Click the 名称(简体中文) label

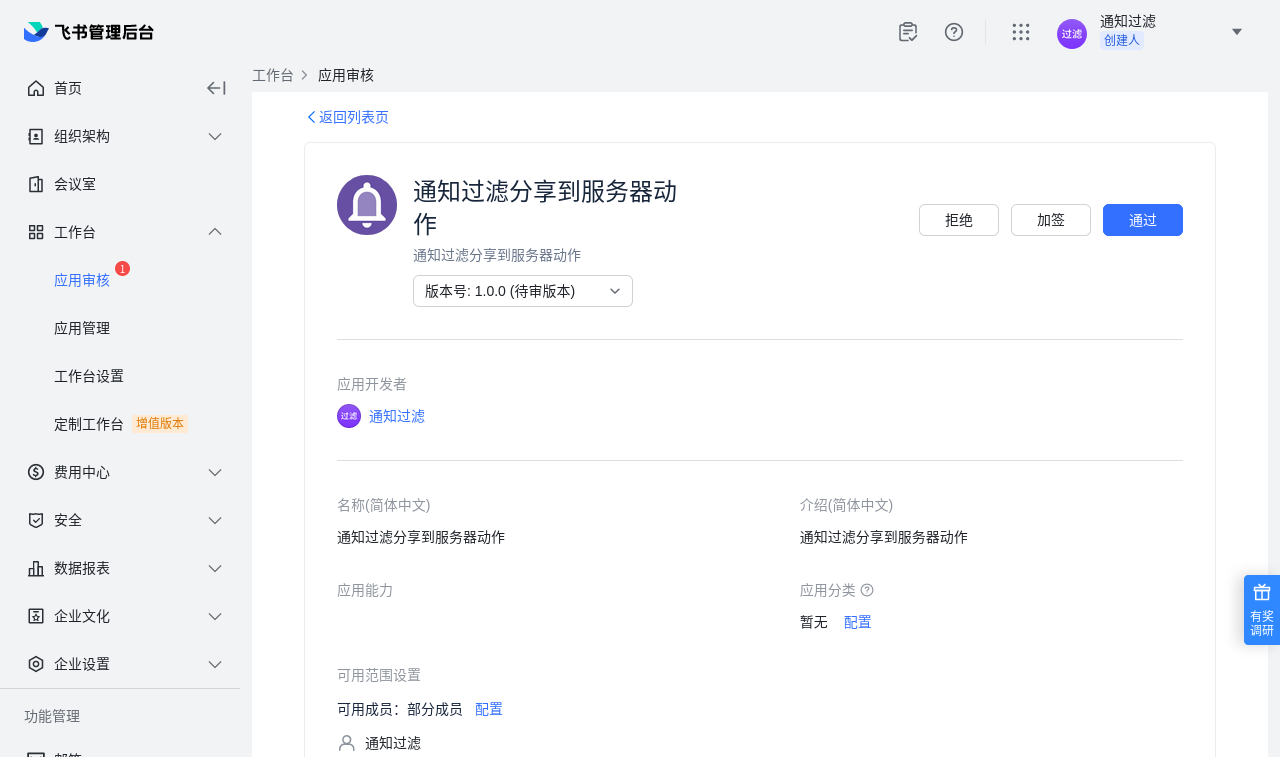tap(384, 505)
